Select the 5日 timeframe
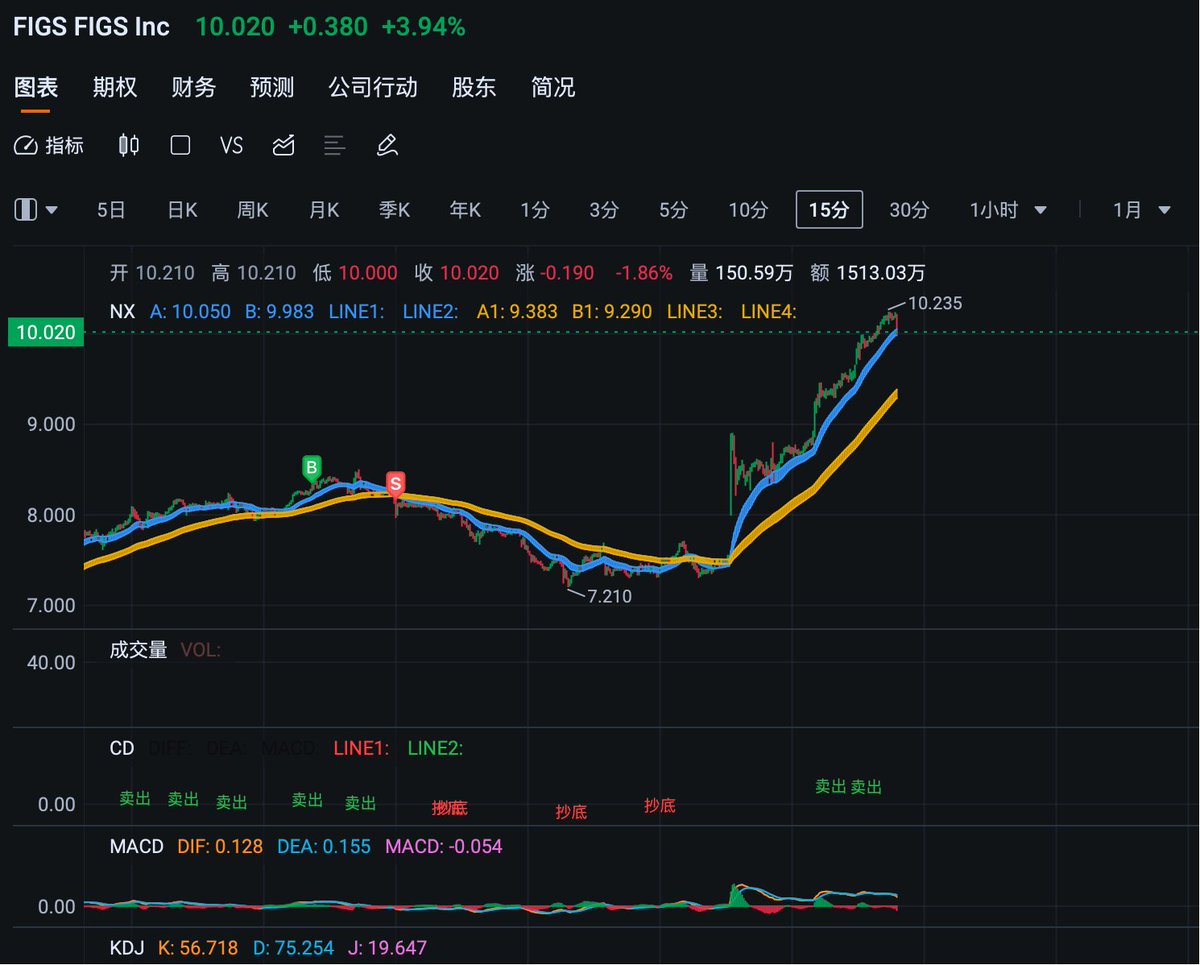This screenshot has width=1200, height=965. [x=111, y=210]
